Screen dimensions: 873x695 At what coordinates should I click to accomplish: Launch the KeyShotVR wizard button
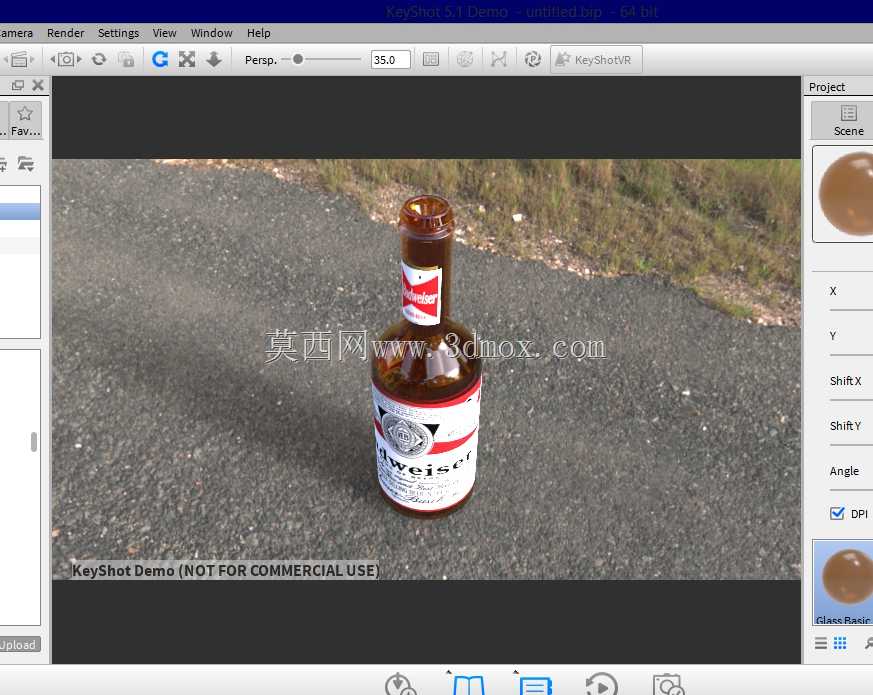(596, 60)
